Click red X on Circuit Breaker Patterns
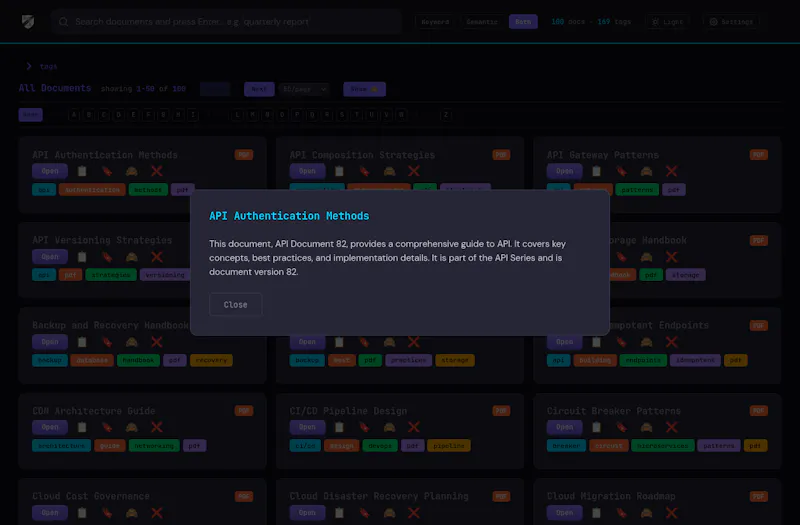Viewport: 800px width, 525px height. [671, 427]
